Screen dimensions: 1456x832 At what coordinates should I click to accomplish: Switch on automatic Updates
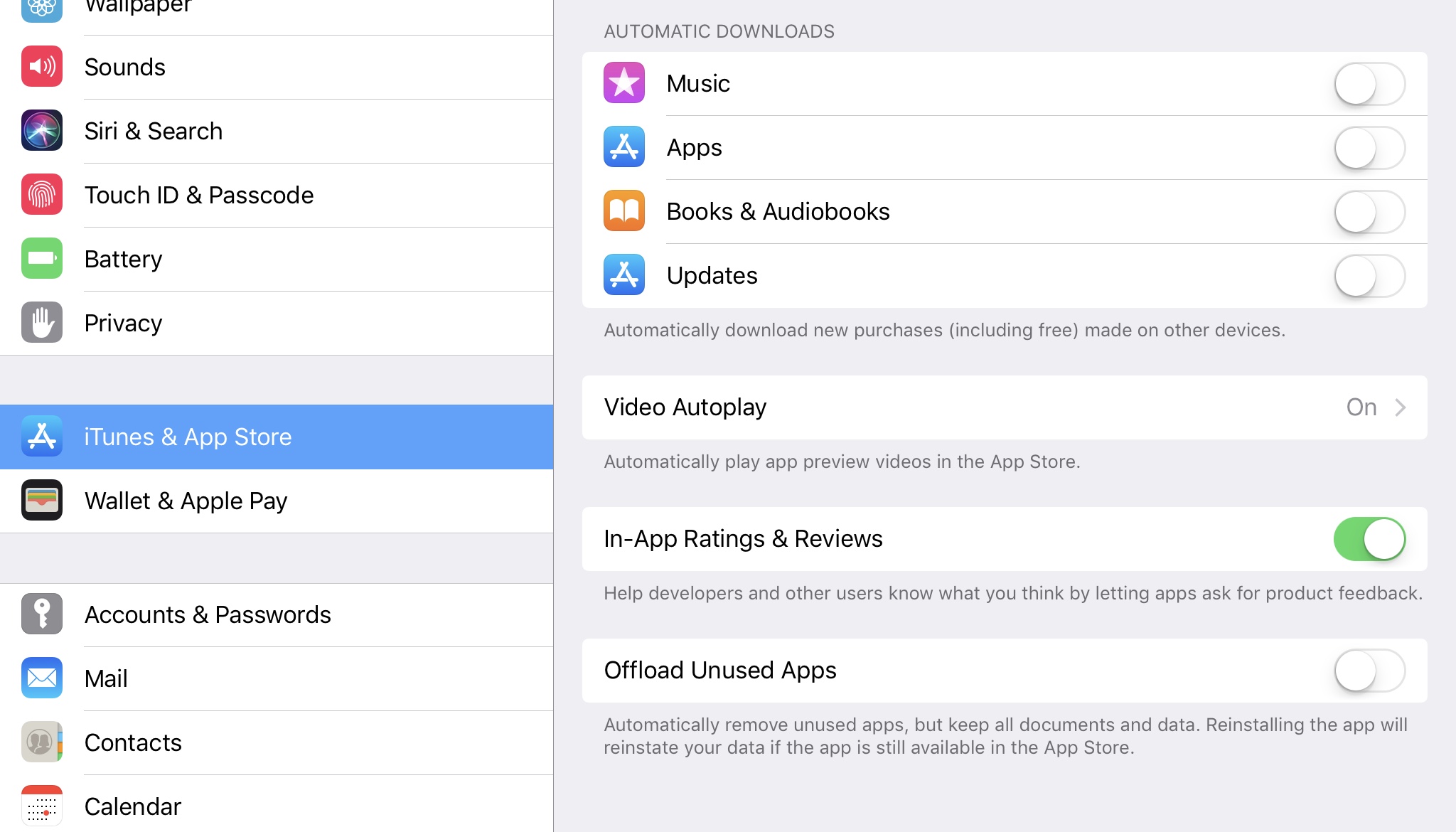(x=1369, y=276)
